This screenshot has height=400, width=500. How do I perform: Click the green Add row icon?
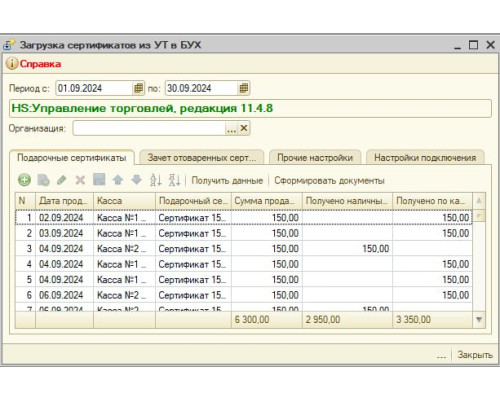(x=24, y=180)
